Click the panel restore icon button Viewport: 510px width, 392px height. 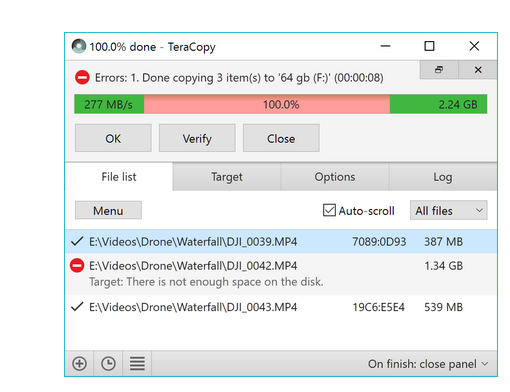pyautogui.click(x=439, y=70)
